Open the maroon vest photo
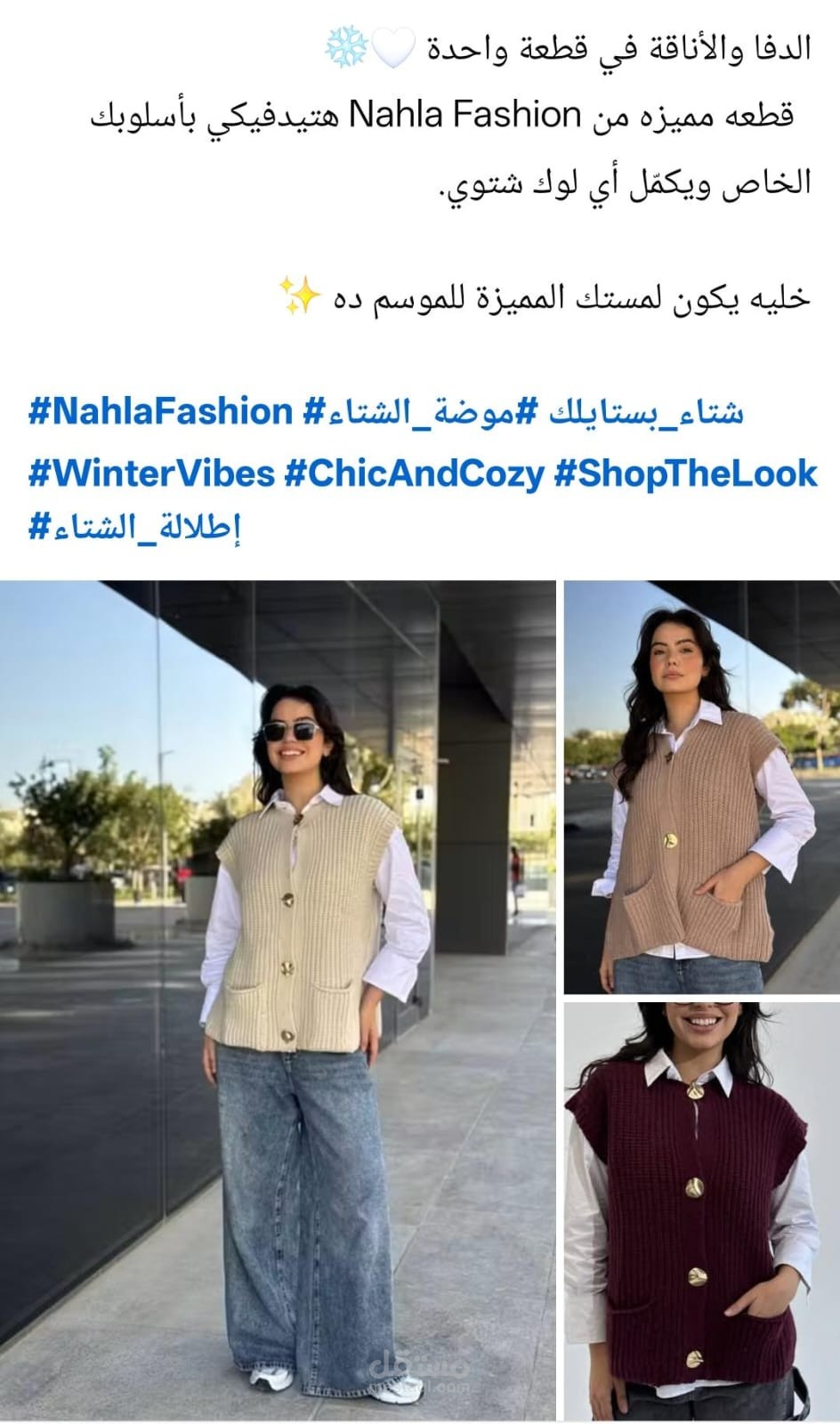The height and width of the screenshot is (1424, 840). pyautogui.click(x=702, y=1211)
